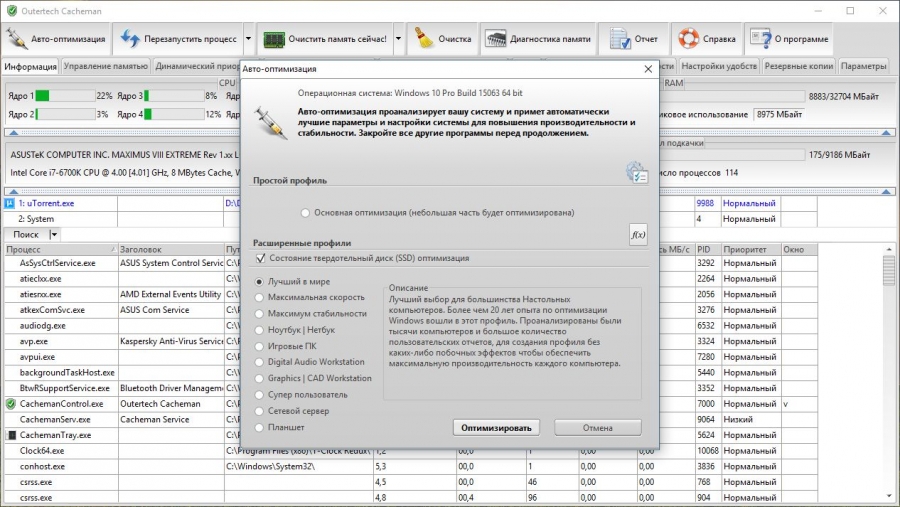The image size is (900, 507).
Task: Choose the Планшет profile
Action: (x=259, y=428)
